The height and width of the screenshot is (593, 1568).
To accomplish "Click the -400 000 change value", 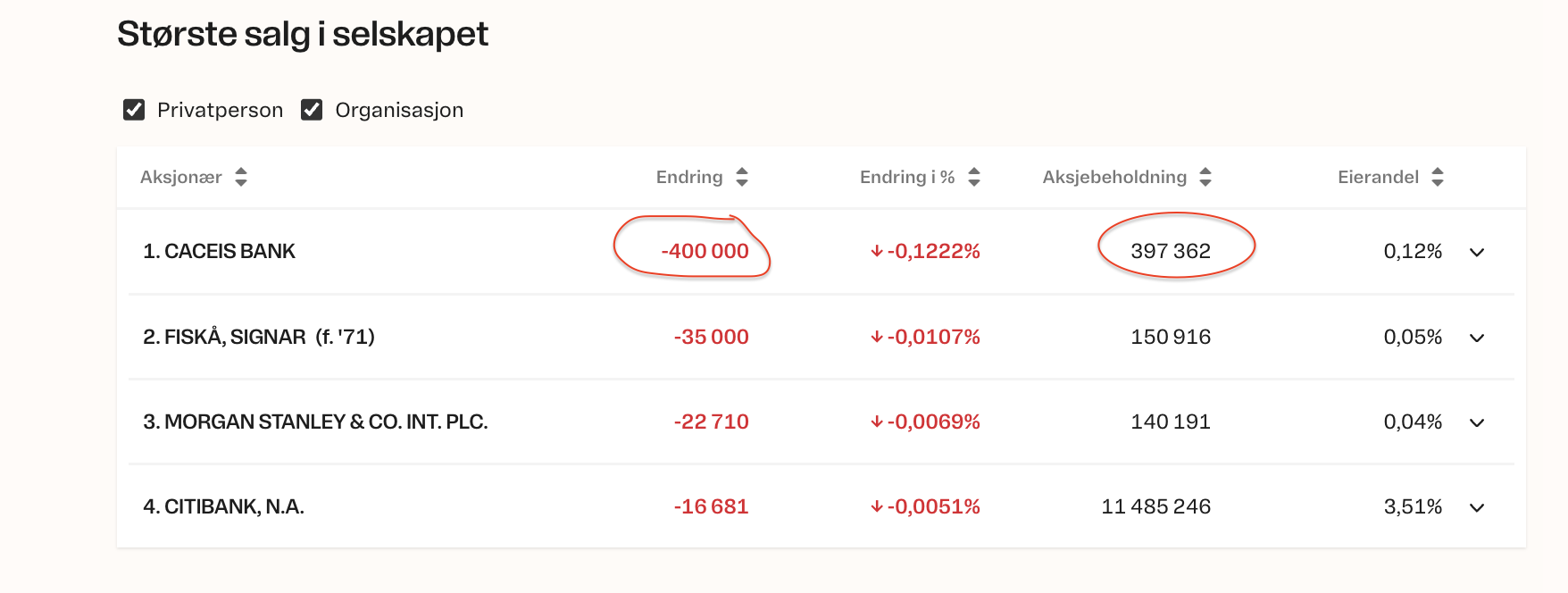I will click(x=705, y=251).
